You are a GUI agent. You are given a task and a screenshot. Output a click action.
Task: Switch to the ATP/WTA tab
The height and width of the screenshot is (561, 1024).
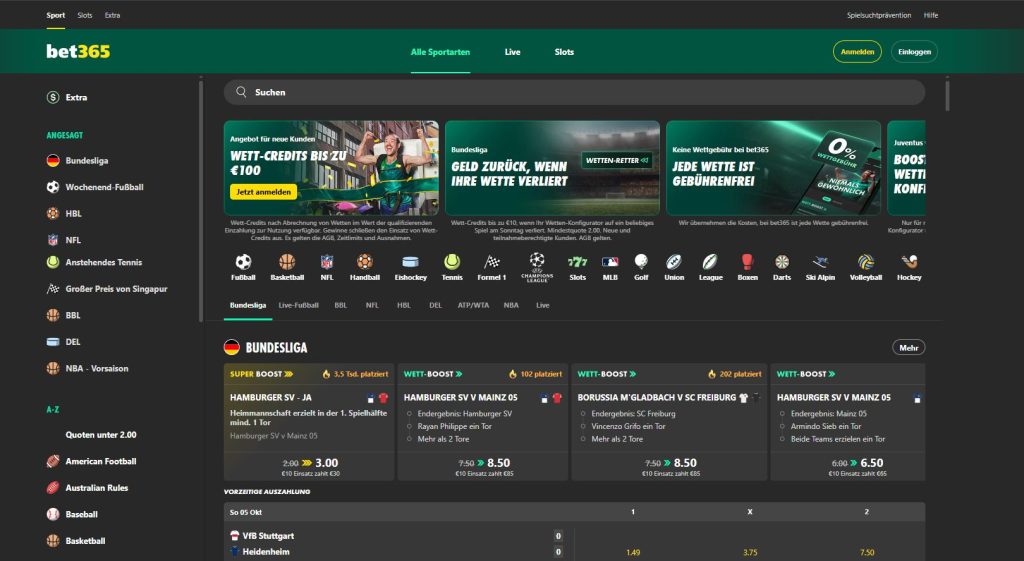[x=473, y=305]
